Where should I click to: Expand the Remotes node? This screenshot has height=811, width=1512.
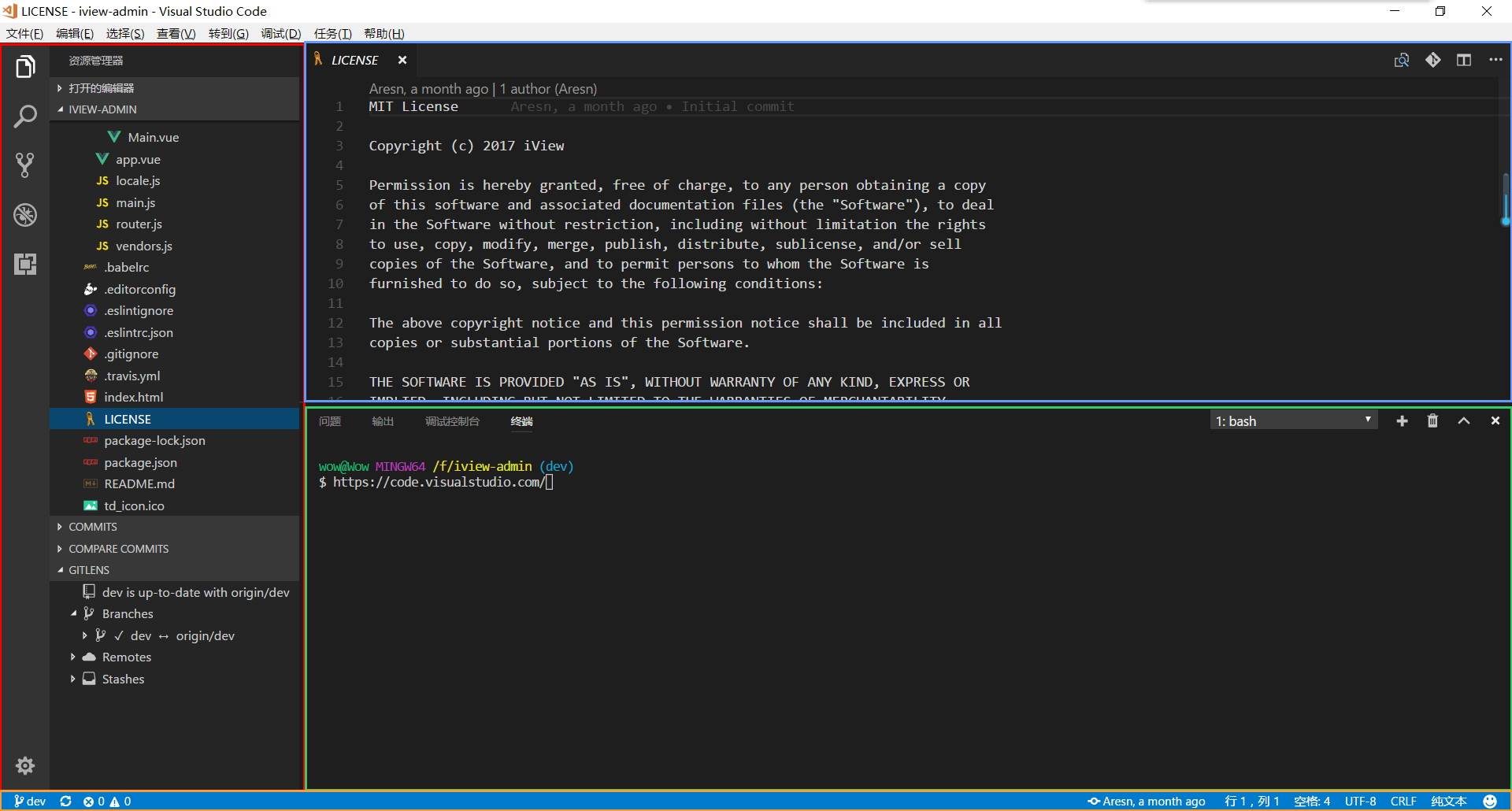(175, 657)
